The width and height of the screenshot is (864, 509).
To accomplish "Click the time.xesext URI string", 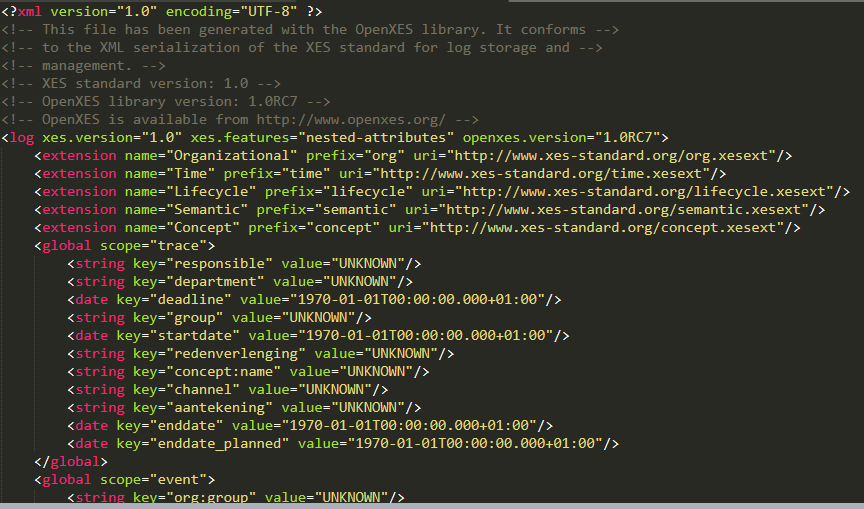I will point(544,174).
